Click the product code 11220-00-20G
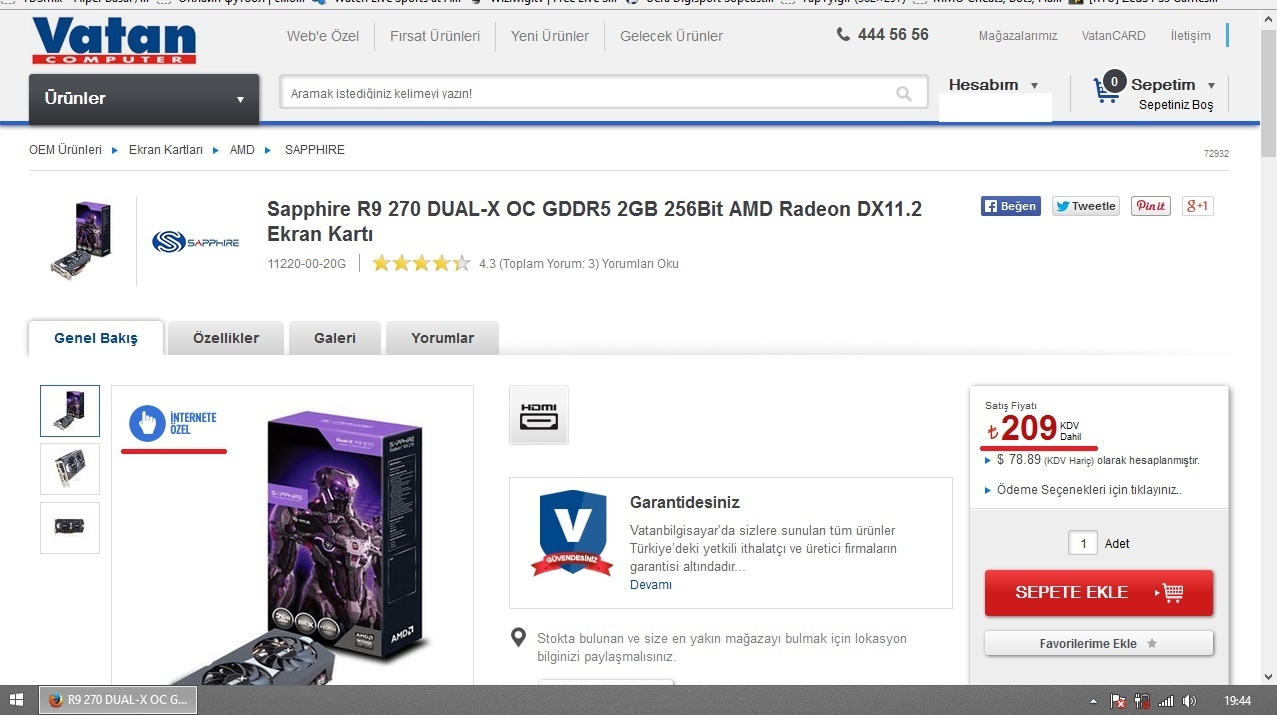 [x=307, y=264]
